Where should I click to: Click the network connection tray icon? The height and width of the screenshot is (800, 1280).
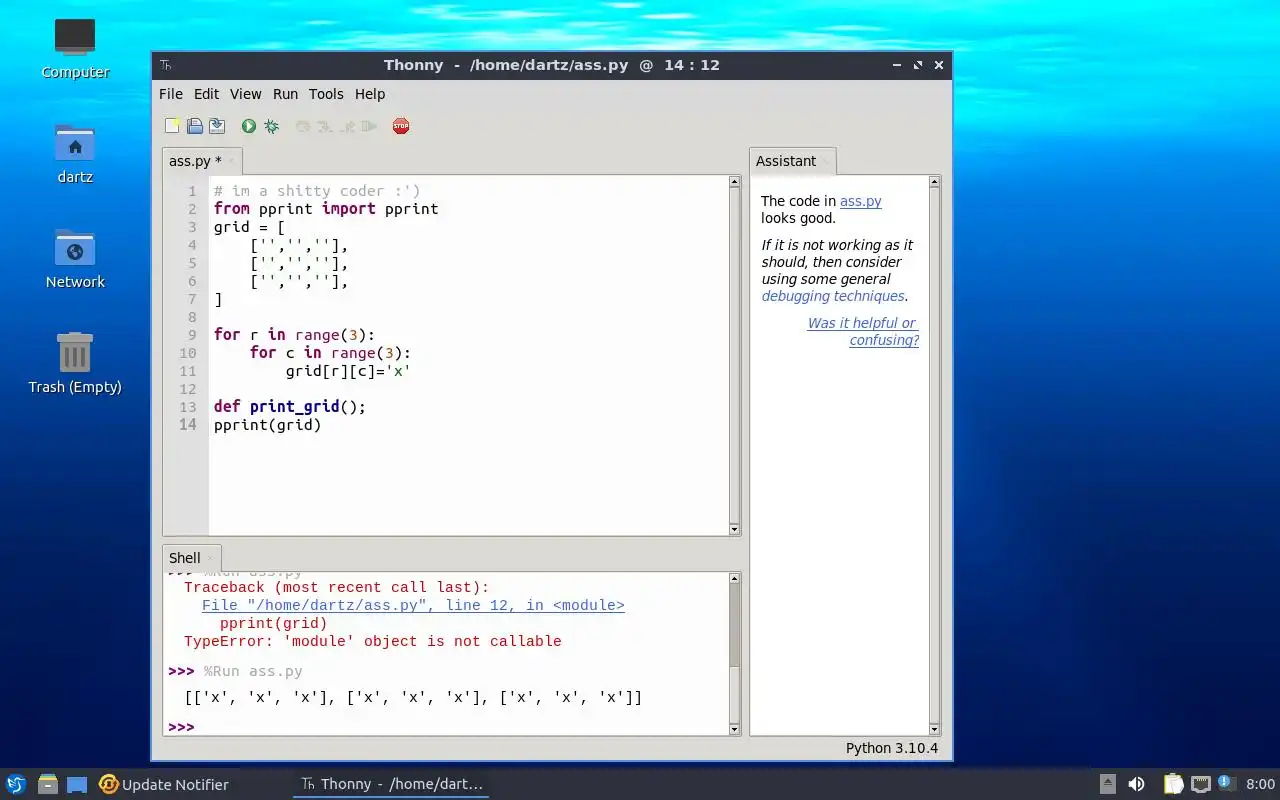[x=1200, y=784]
